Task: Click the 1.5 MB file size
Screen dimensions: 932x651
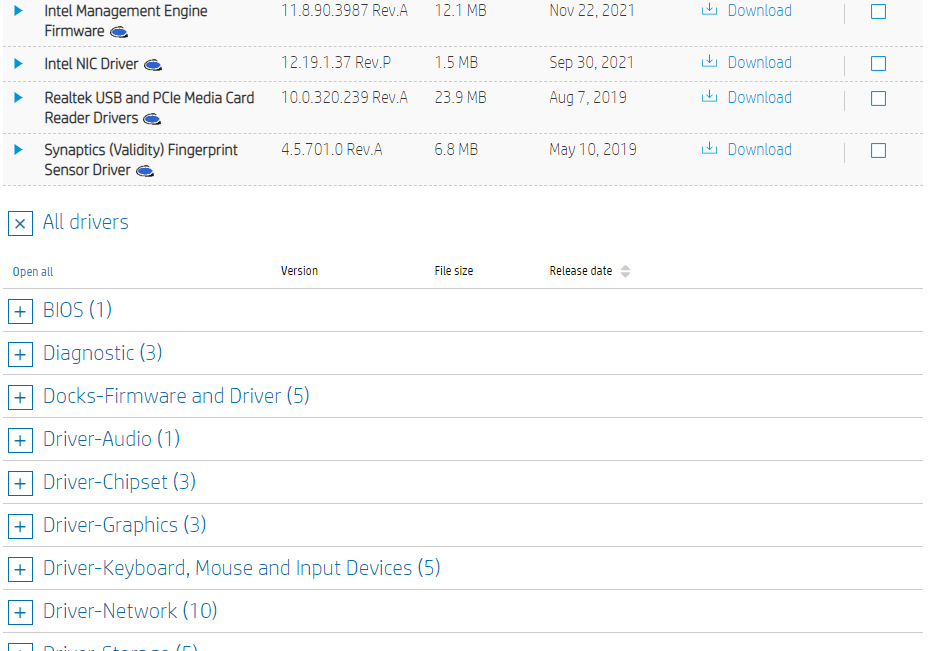Action: click(456, 62)
